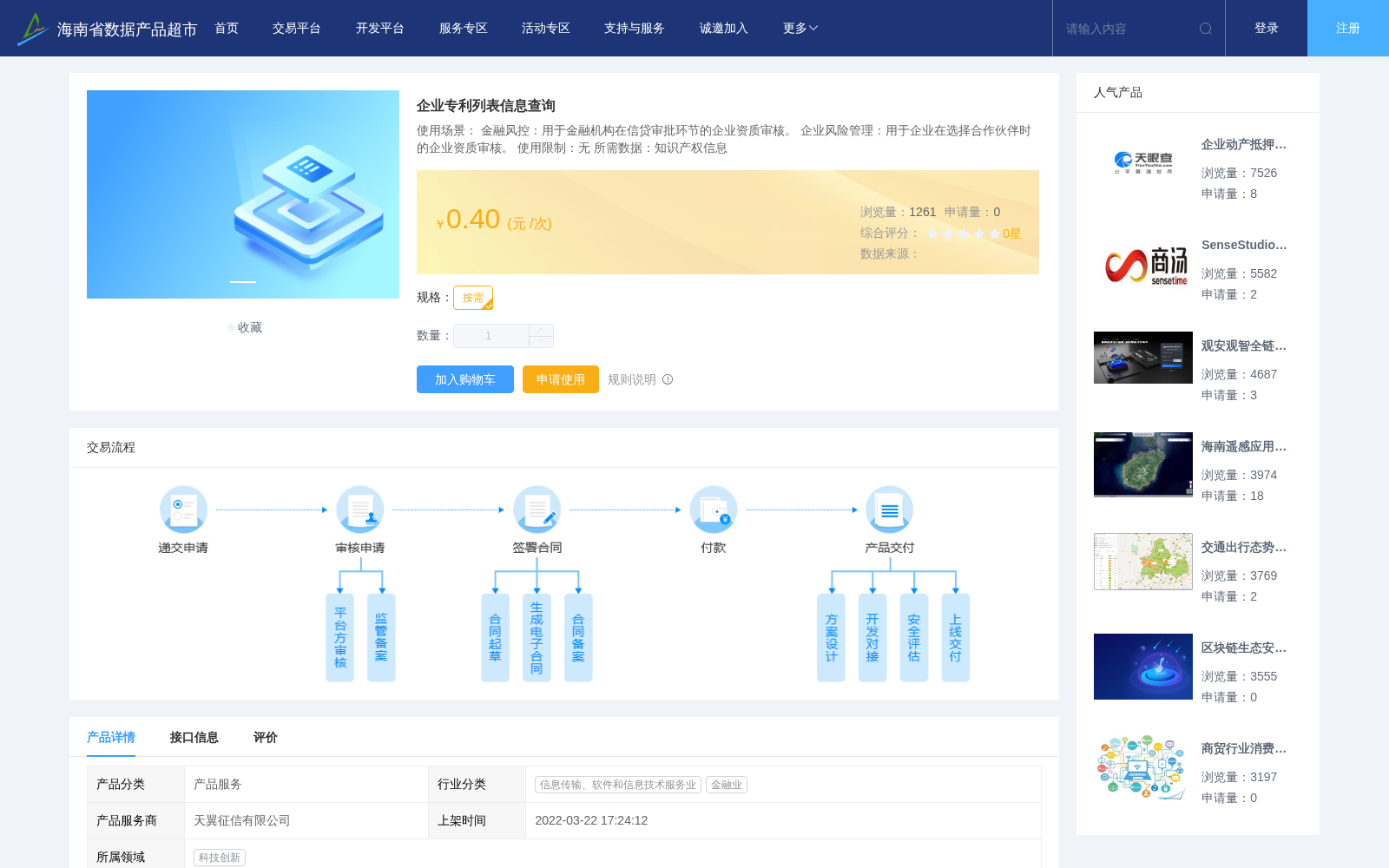The height and width of the screenshot is (868, 1389).
Task: Click 加入购物车 button
Action: pos(465,379)
